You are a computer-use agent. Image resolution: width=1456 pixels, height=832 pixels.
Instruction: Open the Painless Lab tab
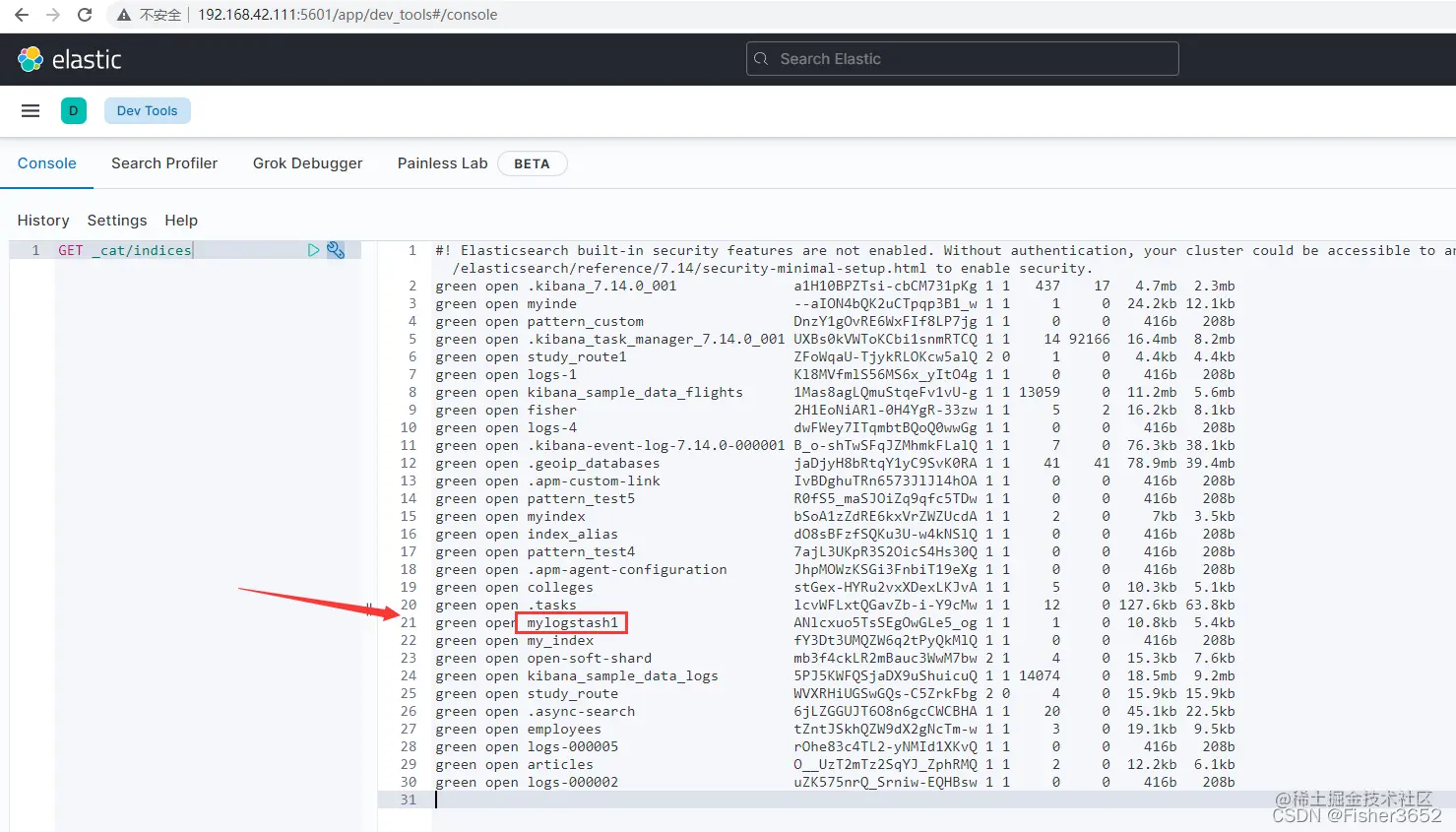443,163
